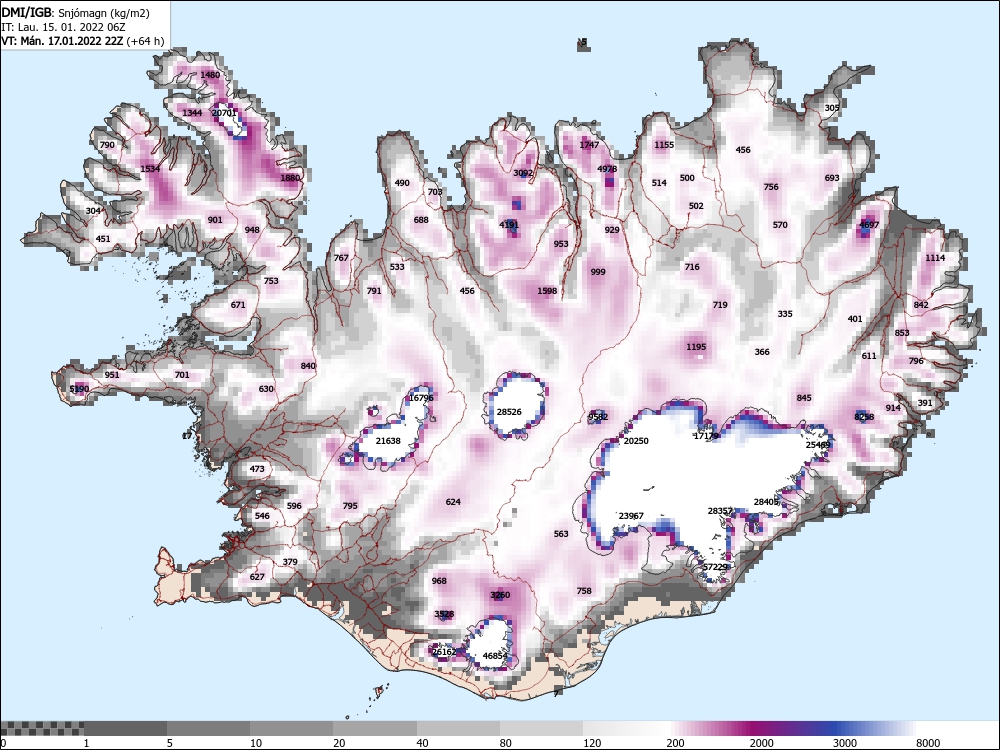Screen dimensions: 1000x750
Task: Click the legend scale label '120'
Action: coord(592,743)
